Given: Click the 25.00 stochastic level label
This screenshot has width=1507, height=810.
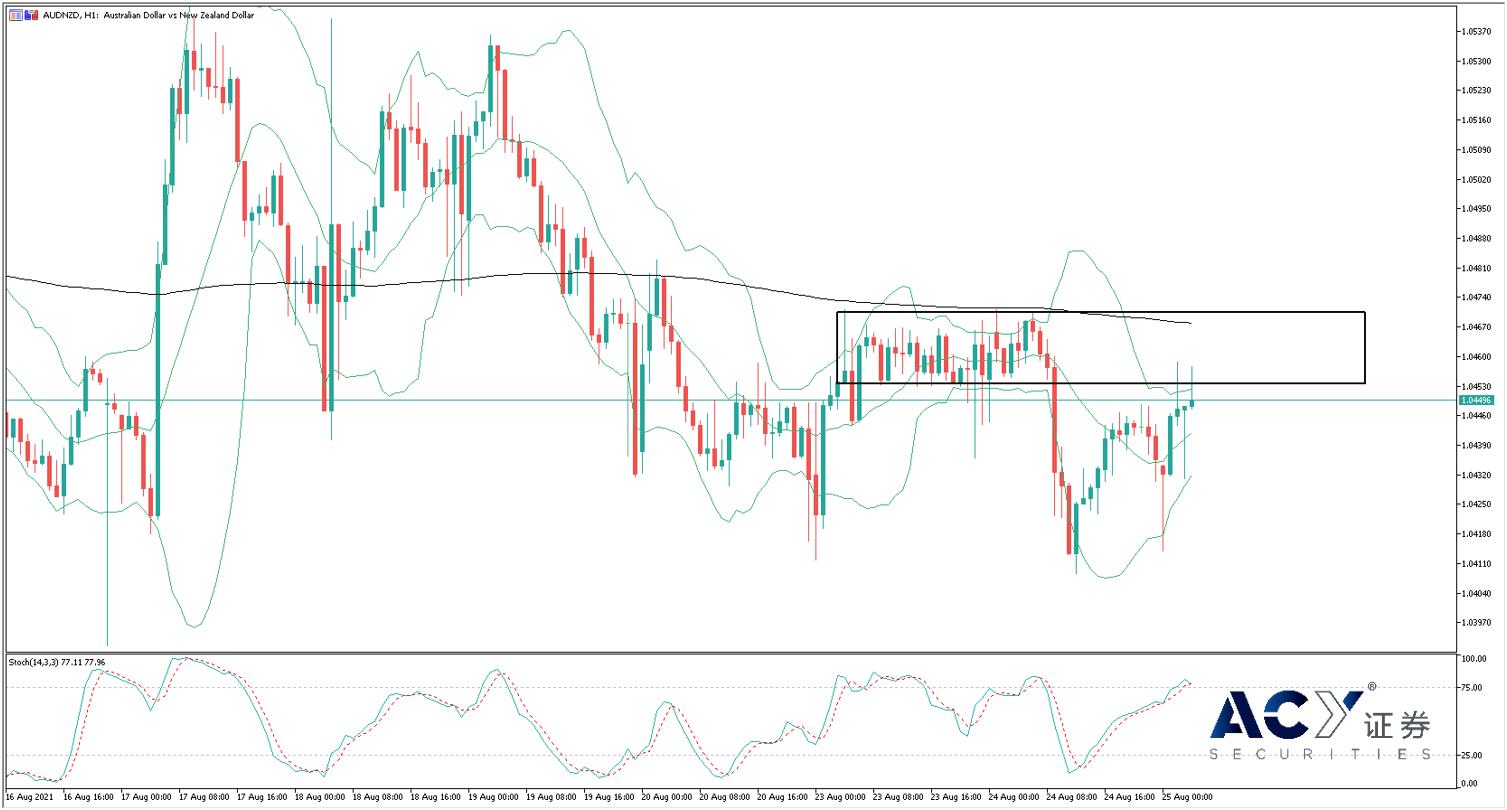Looking at the screenshot, I should (x=1472, y=756).
